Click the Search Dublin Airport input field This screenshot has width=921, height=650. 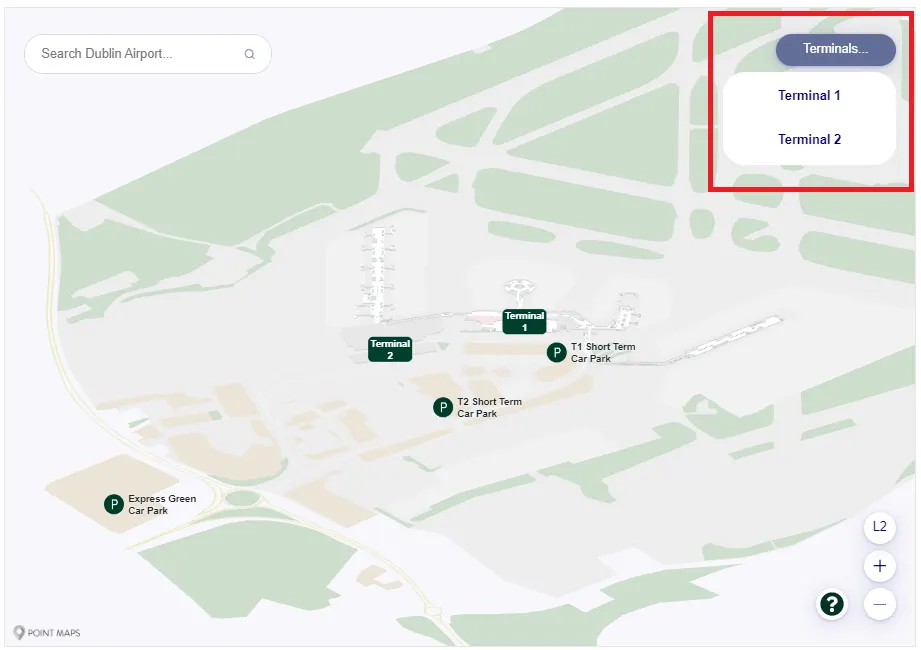[140, 53]
